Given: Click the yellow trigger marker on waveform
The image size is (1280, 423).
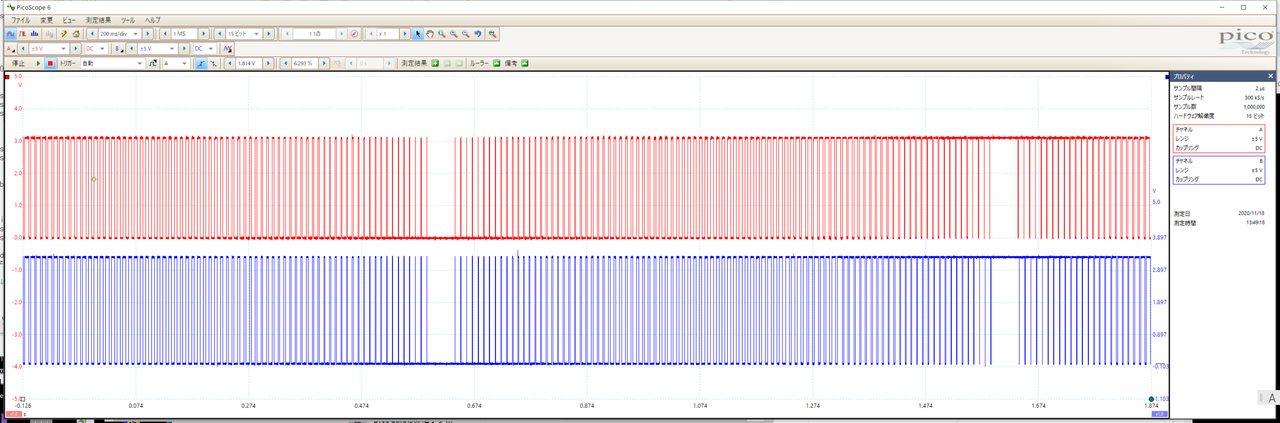Looking at the screenshot, I should click(x=94, y=179).
